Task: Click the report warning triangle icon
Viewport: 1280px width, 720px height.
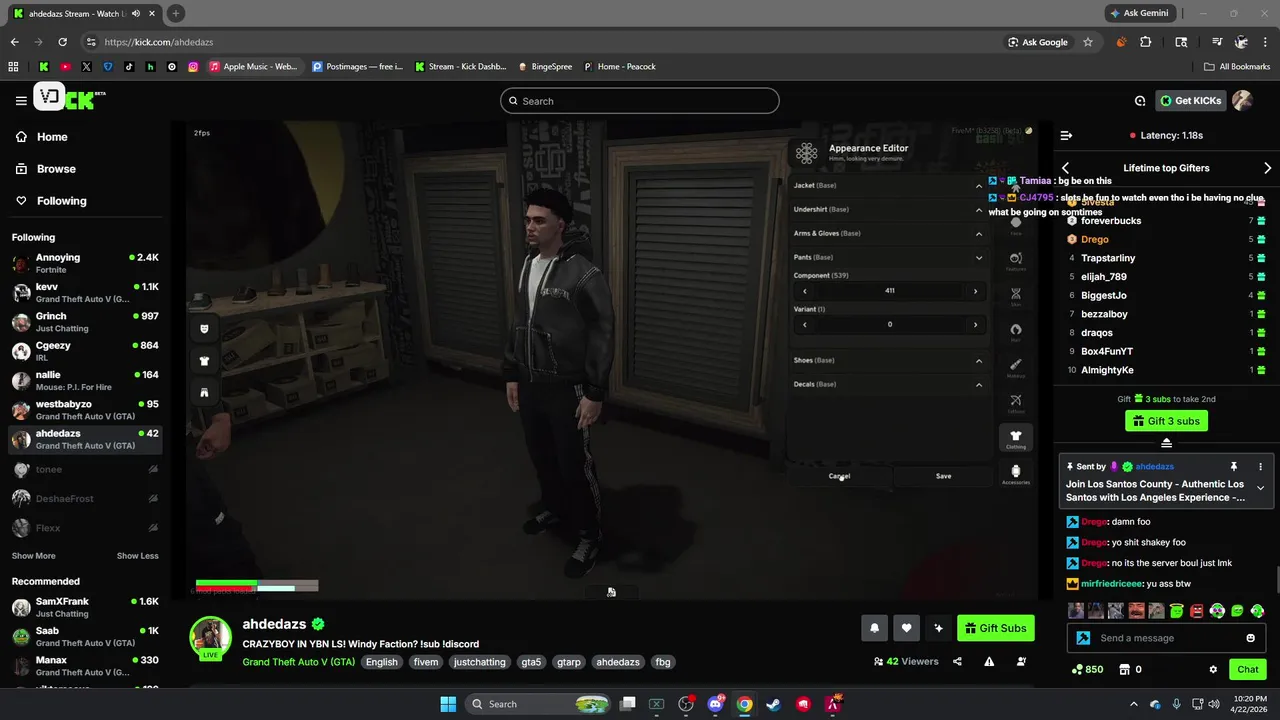Action: (x=989, y=661)
